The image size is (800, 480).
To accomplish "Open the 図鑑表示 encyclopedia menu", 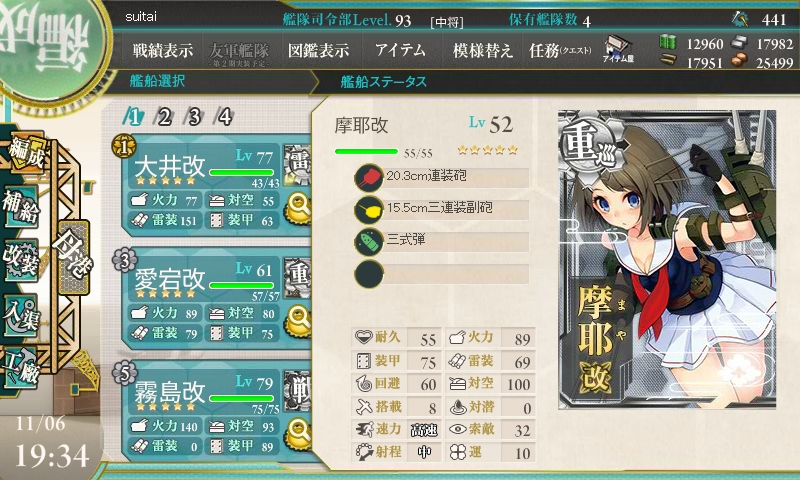I will click(318, 50).
